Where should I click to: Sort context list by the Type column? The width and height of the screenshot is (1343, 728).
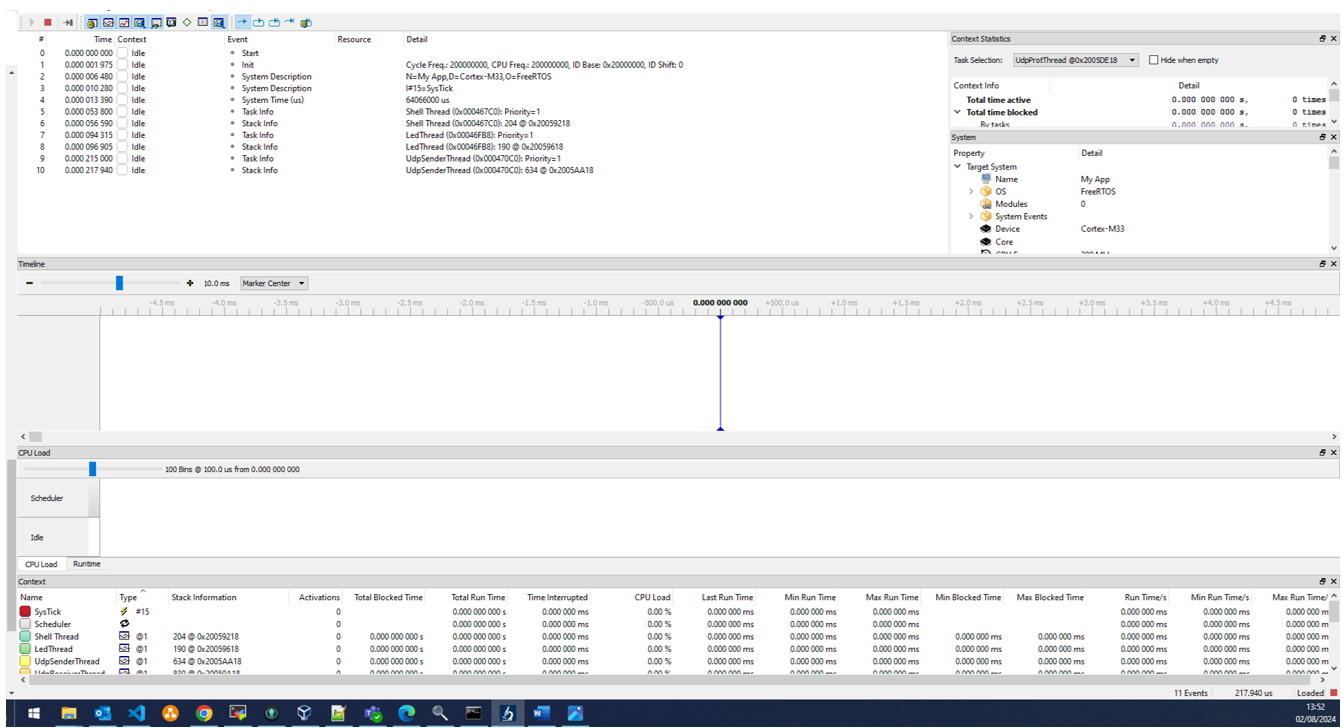128,597
